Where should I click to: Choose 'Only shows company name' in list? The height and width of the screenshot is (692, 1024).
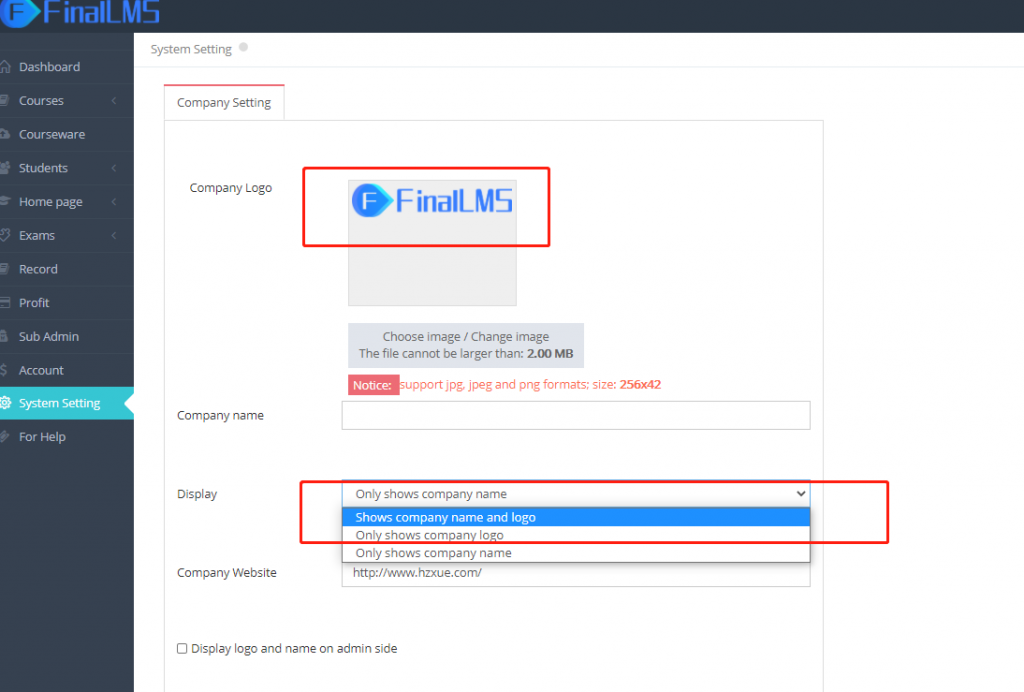[576, 553]
